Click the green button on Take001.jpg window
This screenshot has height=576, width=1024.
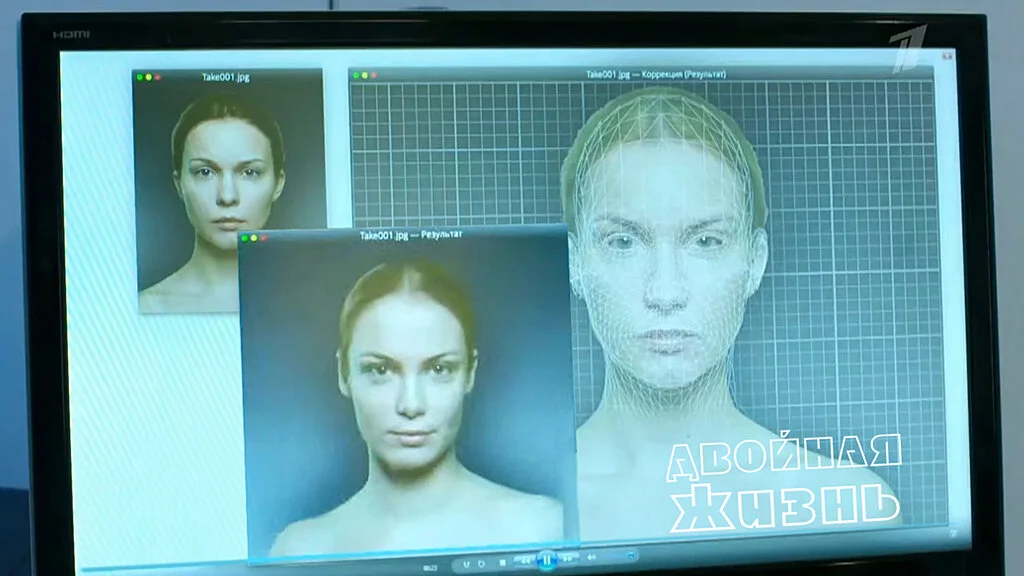pos(140,77)
